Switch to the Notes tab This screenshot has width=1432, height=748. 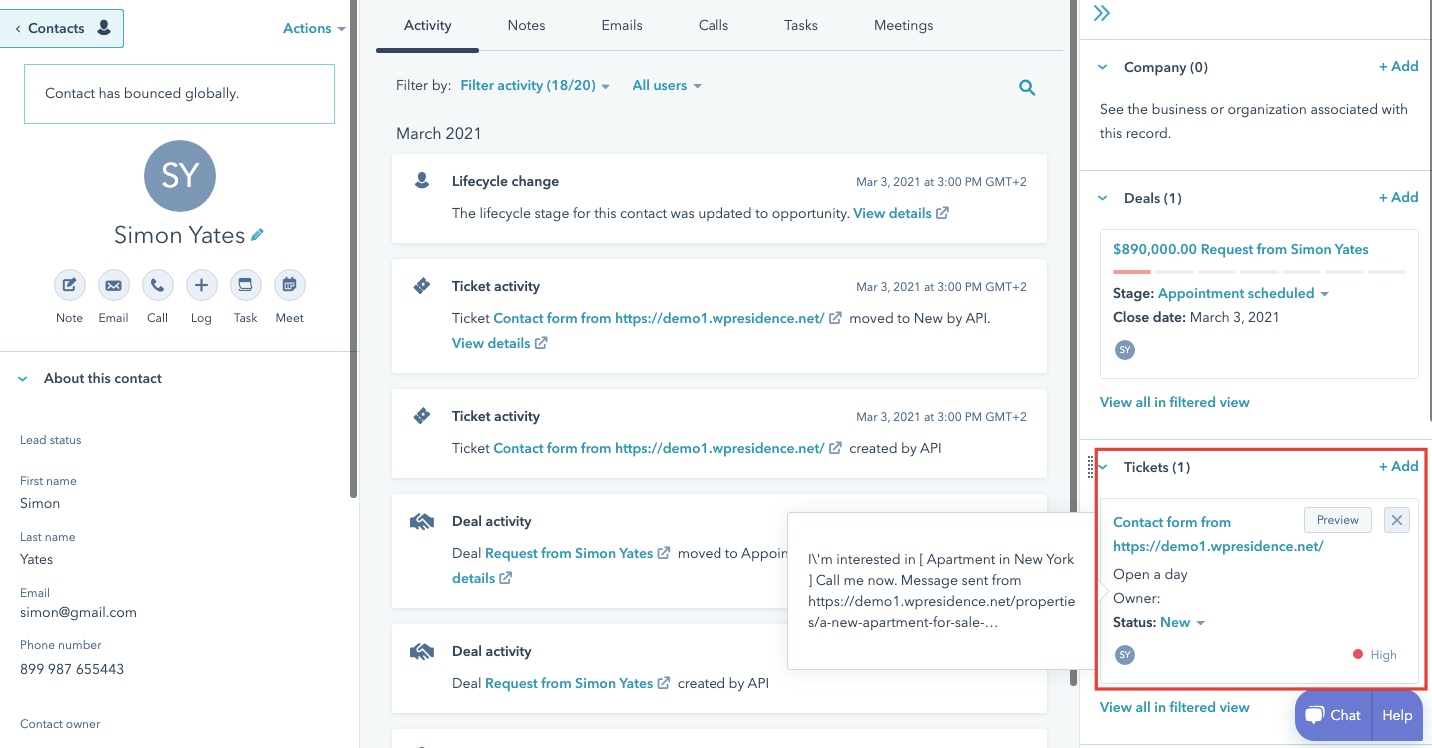point(526,25)
